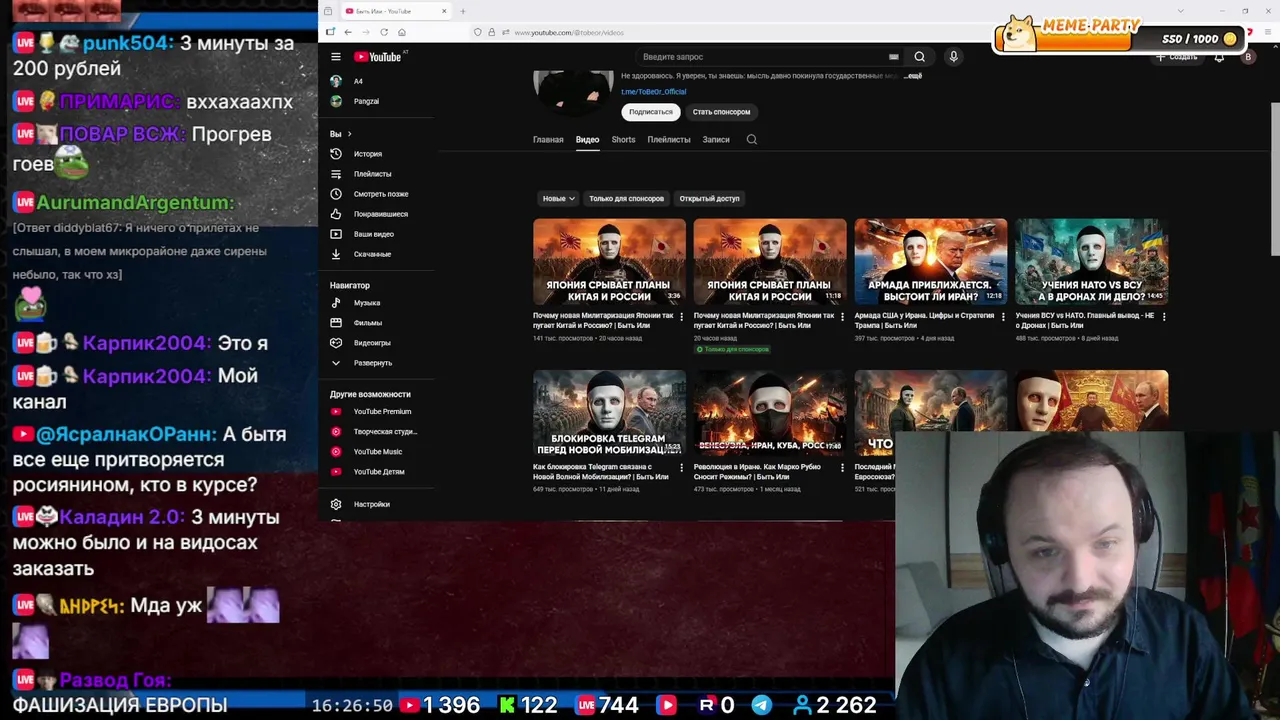
Task: Click the Создать create button
Action: 1177,57
